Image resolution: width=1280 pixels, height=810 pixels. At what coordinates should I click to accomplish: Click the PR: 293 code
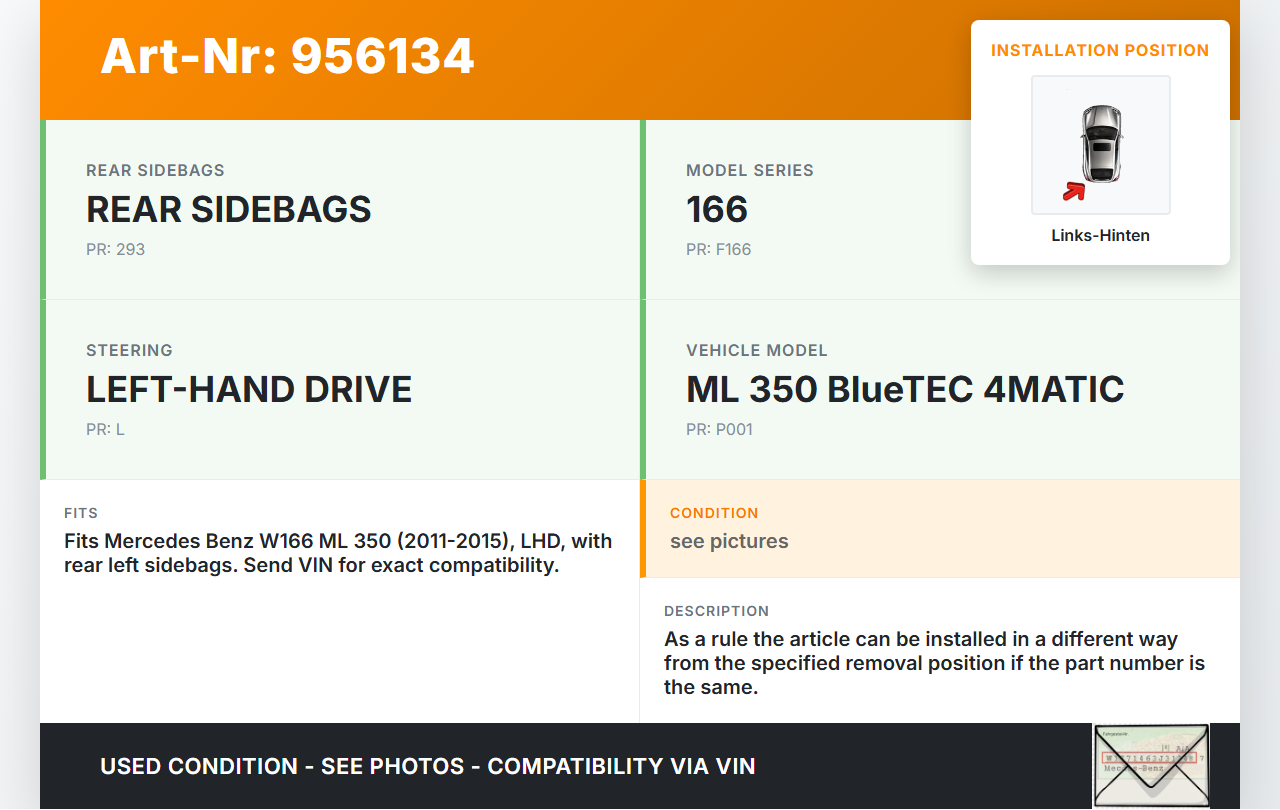coord(116,249)
